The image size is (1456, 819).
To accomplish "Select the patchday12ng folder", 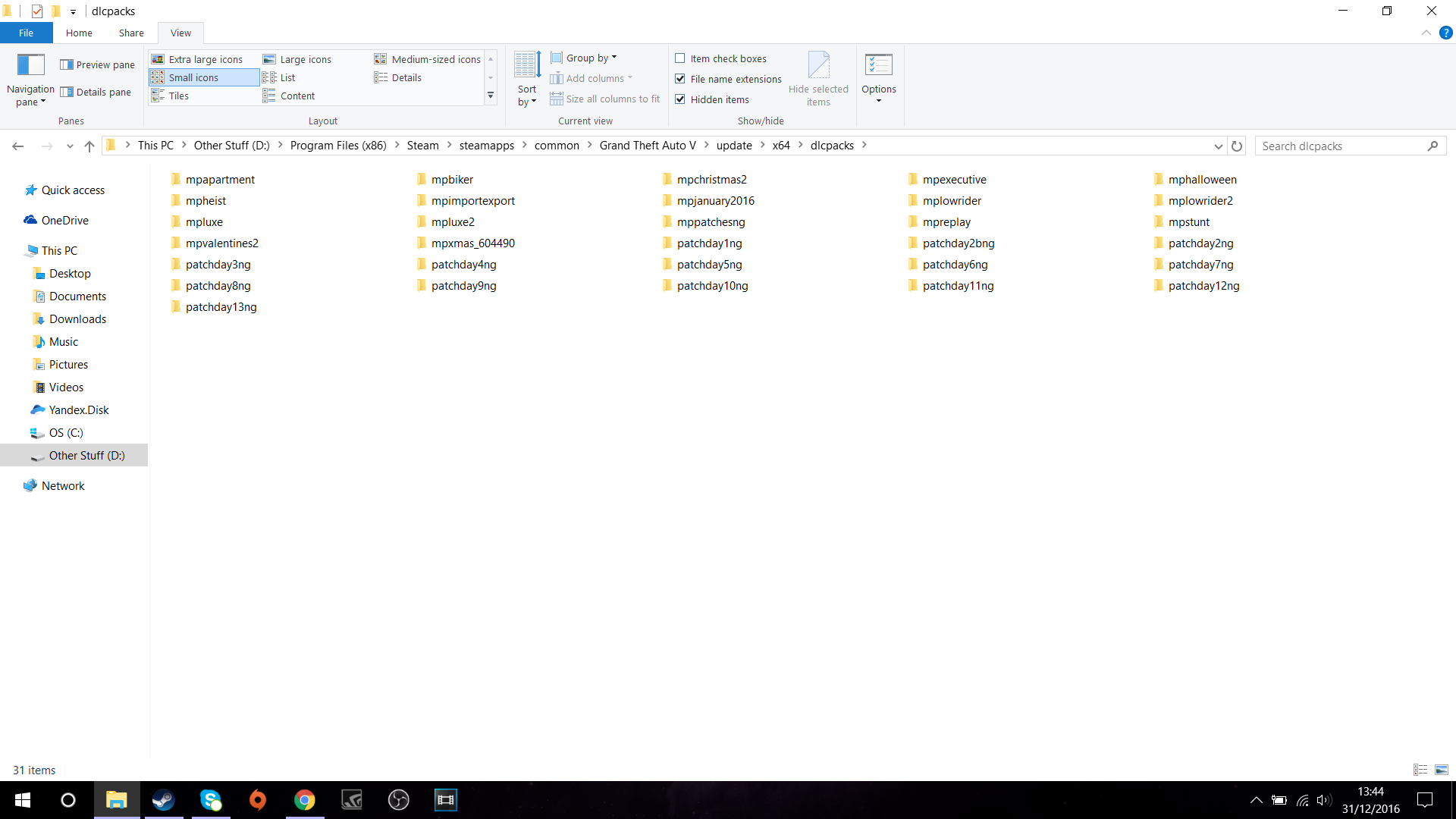I will [x=1197, y=286].
